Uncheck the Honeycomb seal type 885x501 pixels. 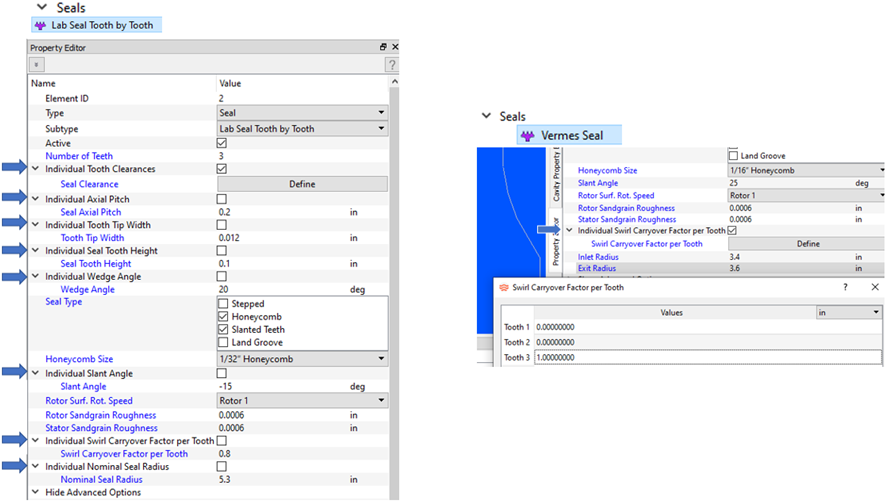pos(223,316)
